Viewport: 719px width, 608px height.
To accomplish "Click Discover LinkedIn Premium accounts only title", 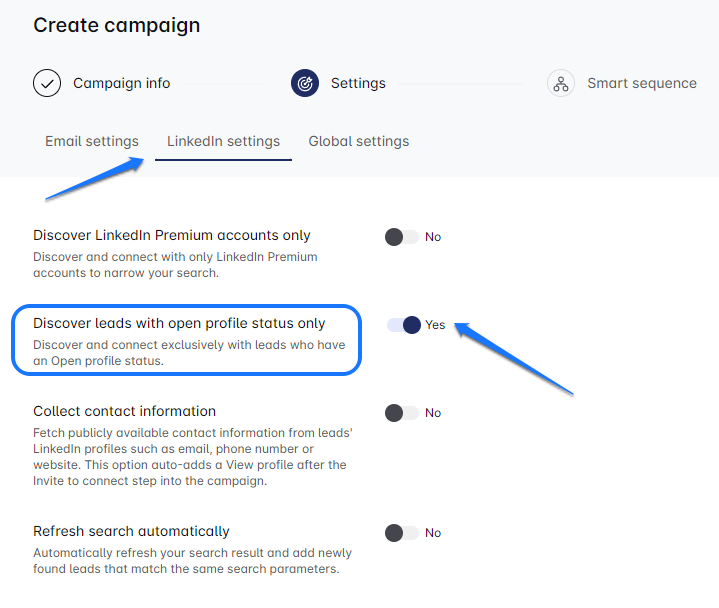I will click(171, 236).
